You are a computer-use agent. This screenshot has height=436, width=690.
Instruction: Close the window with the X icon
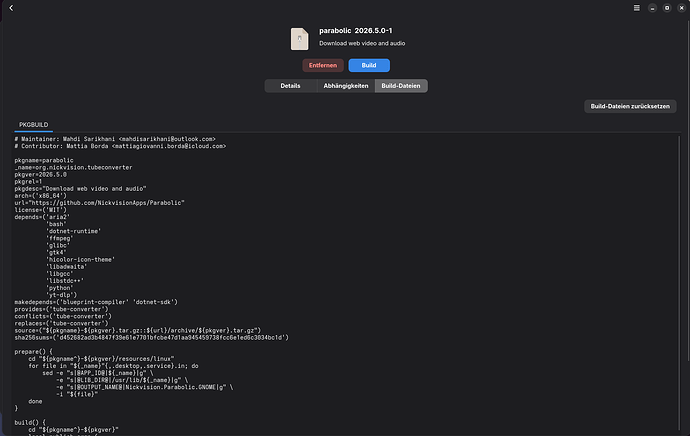(681, 8)
